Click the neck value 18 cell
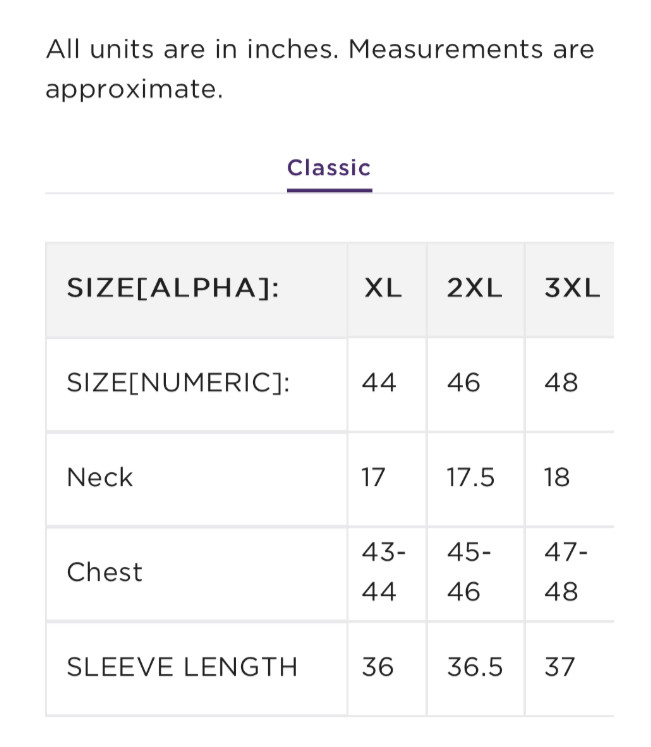651x747 pixels. tap(557, 478)
